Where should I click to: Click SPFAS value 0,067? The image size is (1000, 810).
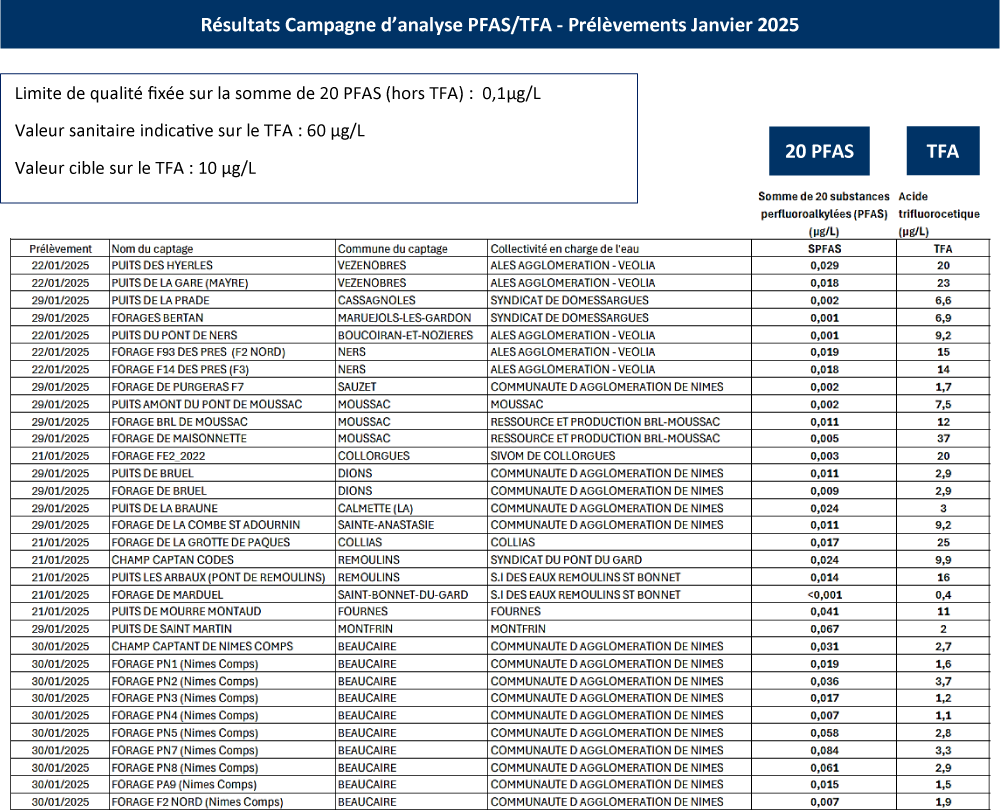click(x=825, y=629)
